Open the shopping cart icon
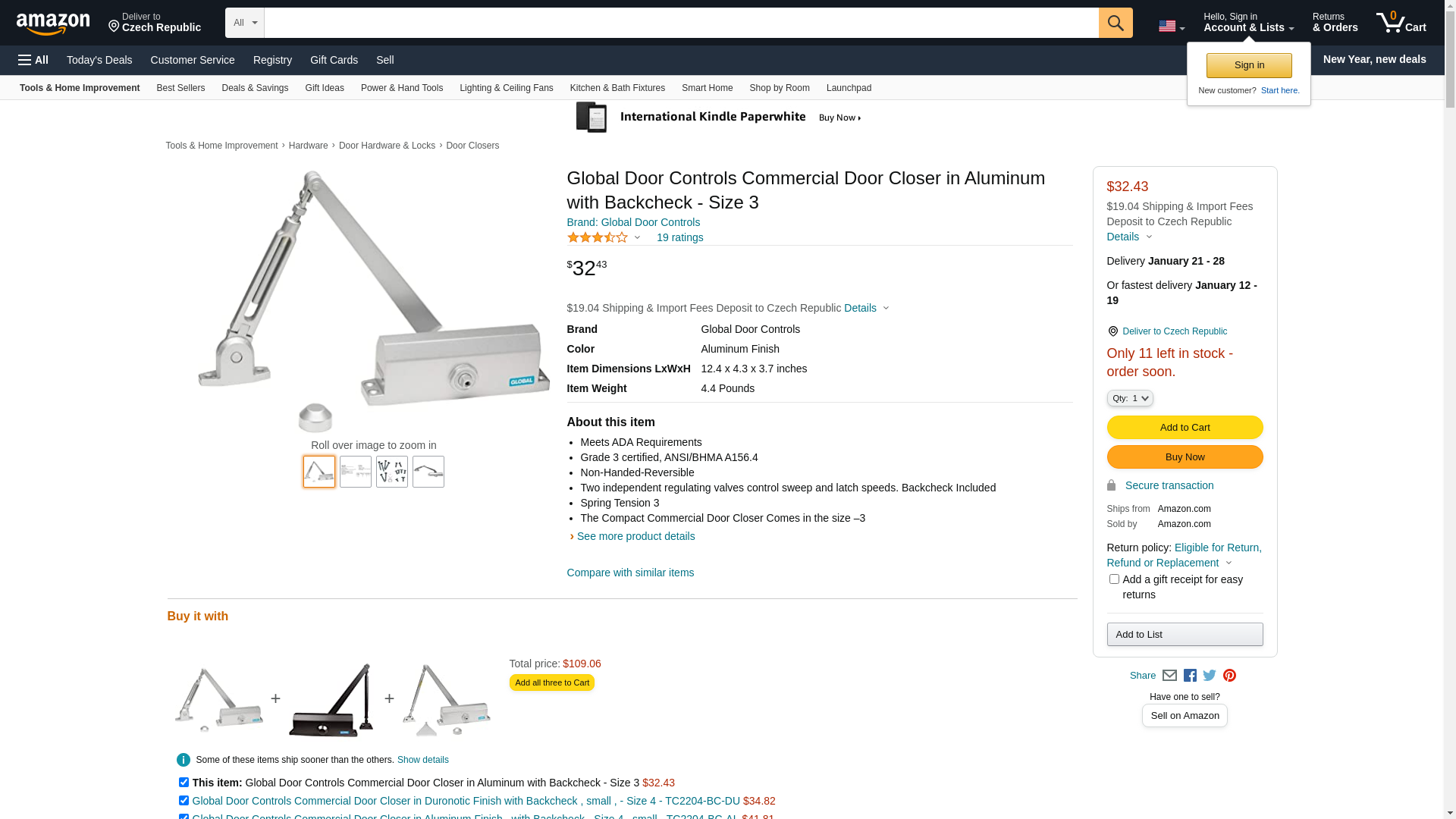Viewport: 1456px width, 819px height. coord(1400,23)
